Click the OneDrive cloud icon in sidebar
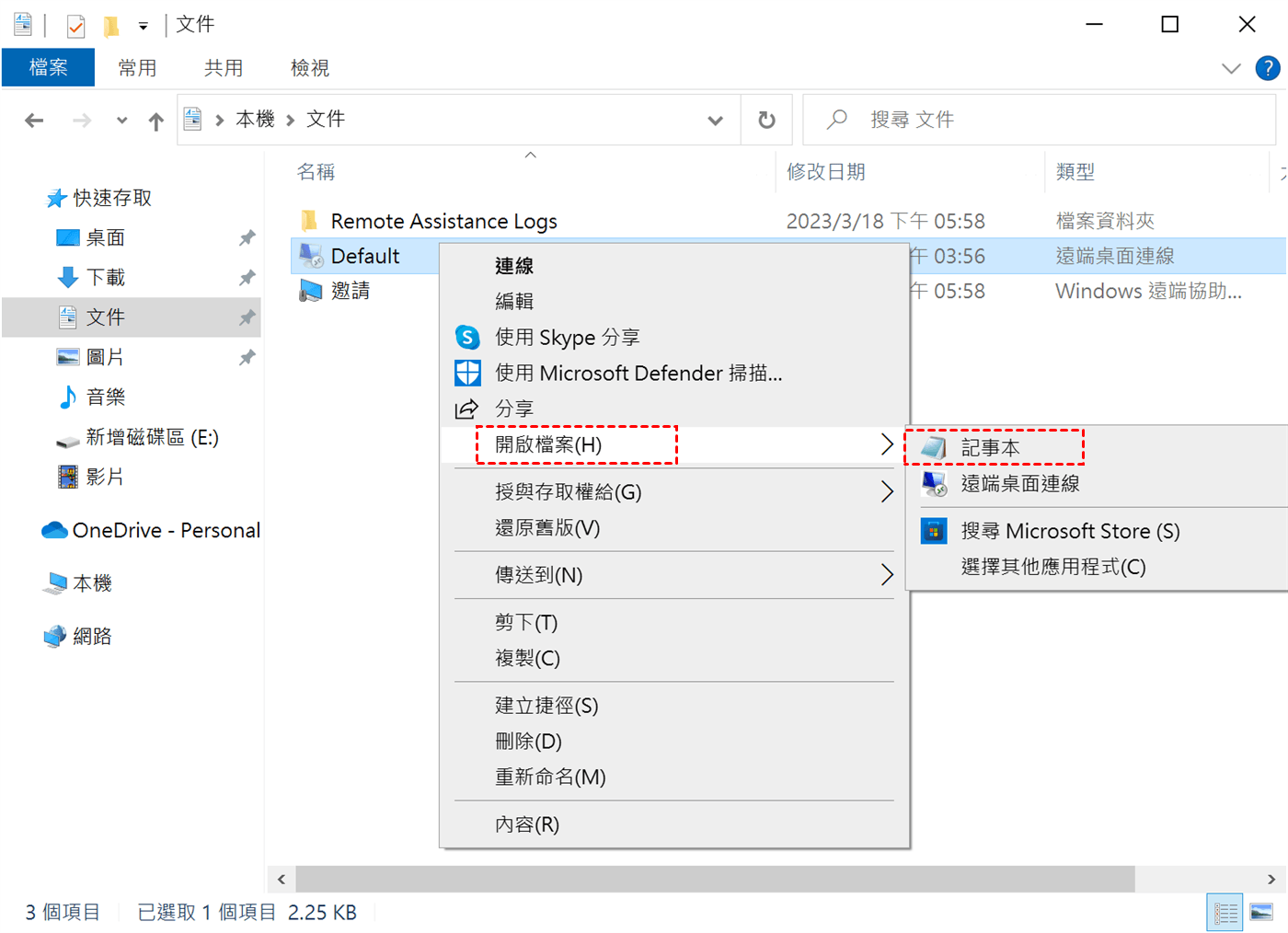This screenshot has height=933, width=1288. [54, 530]
